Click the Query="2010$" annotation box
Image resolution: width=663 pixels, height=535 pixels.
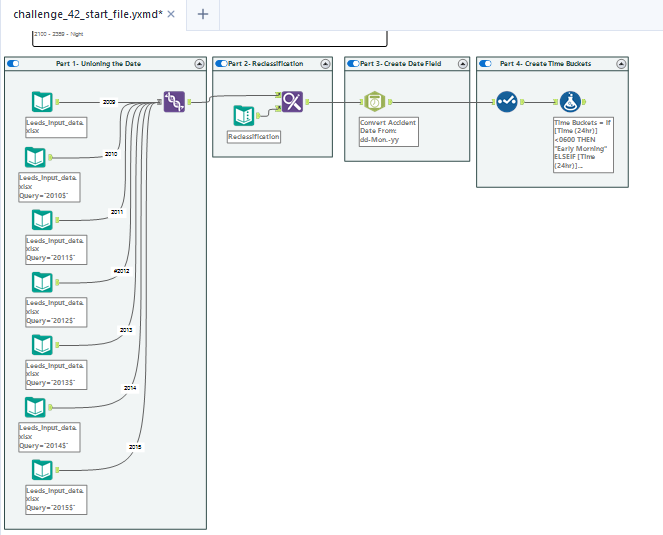point(49,187)
